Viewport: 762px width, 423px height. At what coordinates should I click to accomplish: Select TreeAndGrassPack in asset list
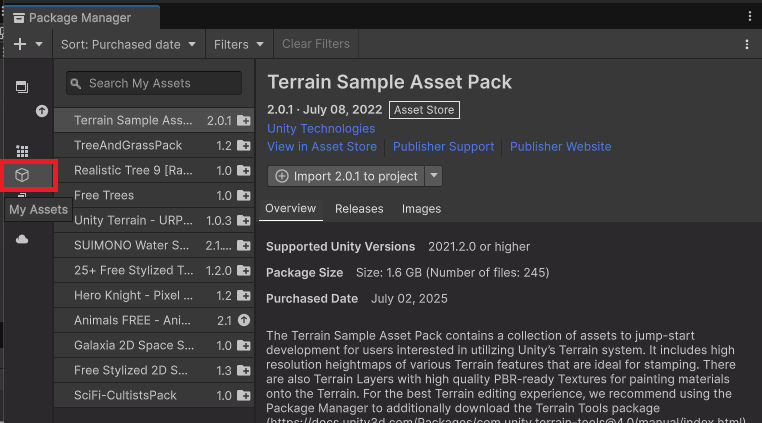tap(154, 145)
